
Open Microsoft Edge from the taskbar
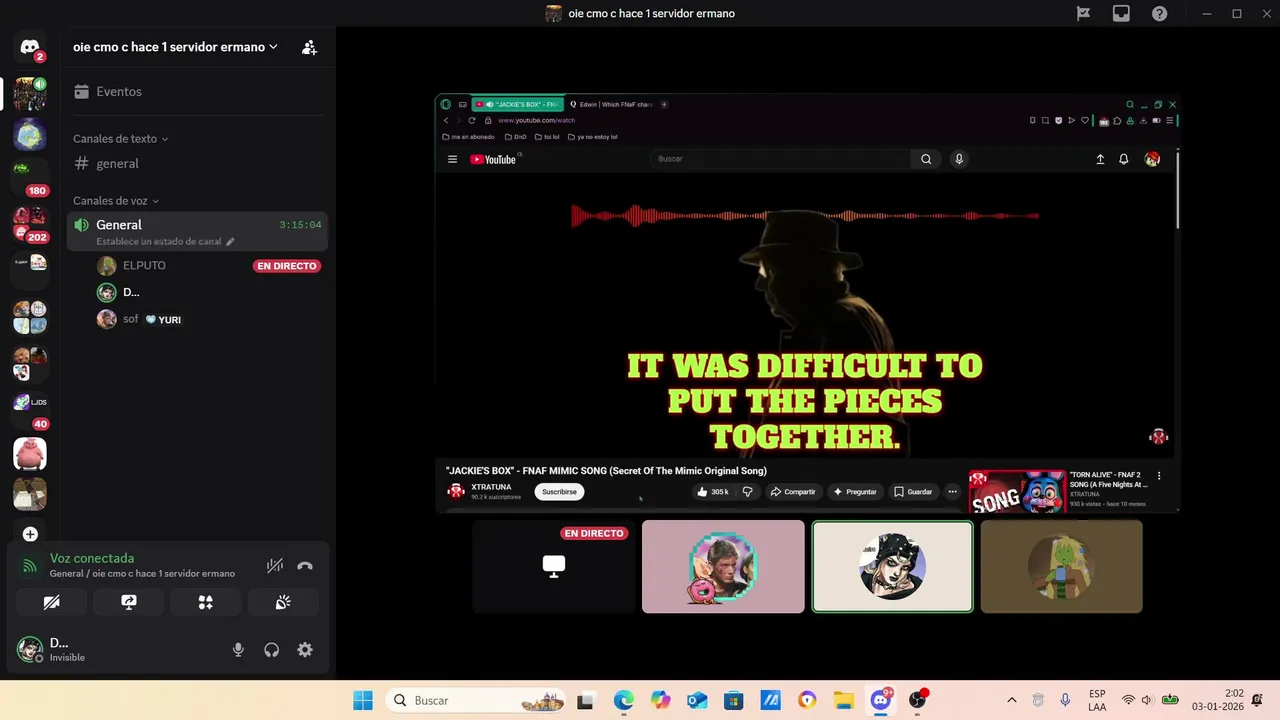(x=623, y=701)
